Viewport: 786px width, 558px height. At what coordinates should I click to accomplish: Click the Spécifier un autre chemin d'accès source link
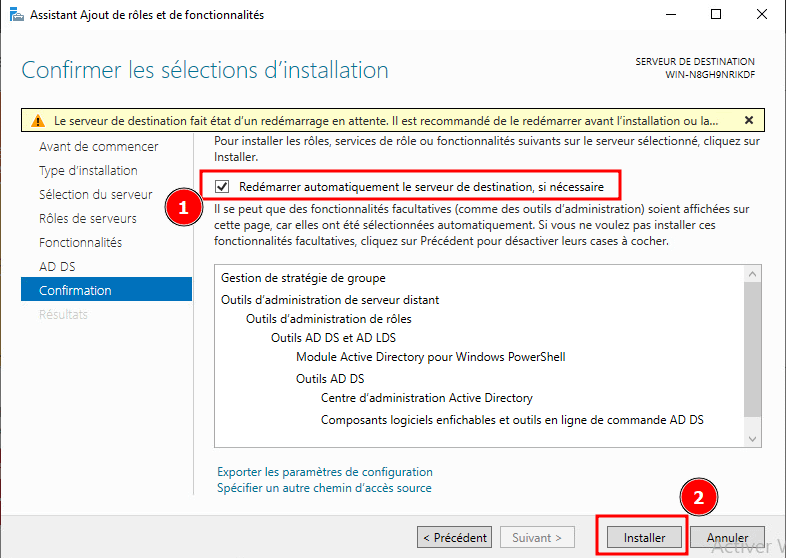point(324,488)
